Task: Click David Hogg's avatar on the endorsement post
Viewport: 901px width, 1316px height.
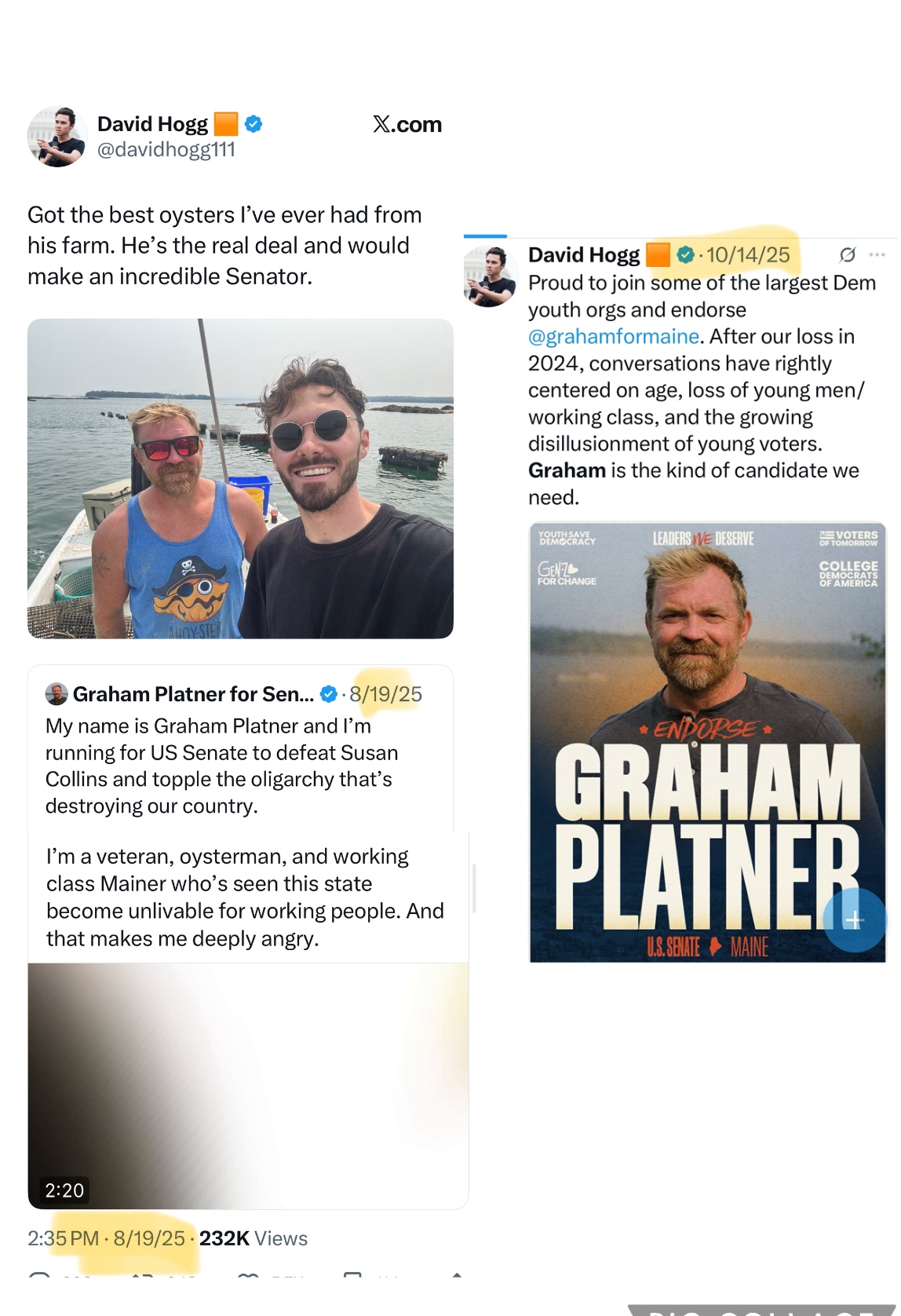Action: coord(491,275)
